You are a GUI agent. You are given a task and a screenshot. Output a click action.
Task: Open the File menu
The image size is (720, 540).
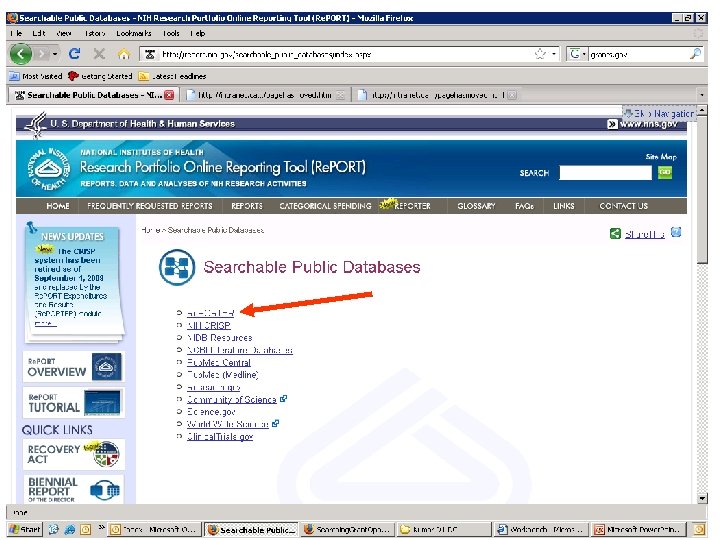(16, 33)
